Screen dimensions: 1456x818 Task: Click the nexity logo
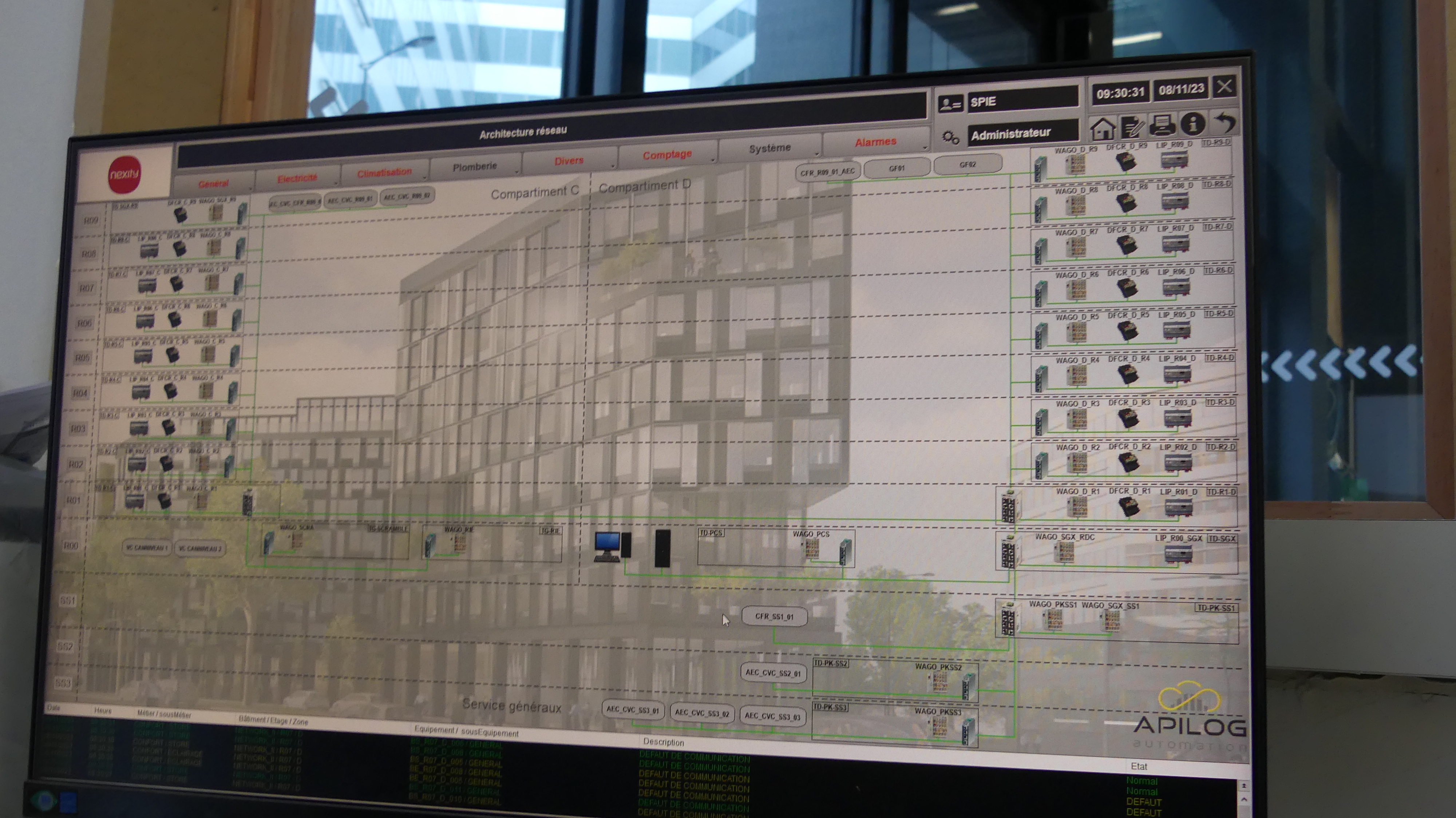pos(124,174)
